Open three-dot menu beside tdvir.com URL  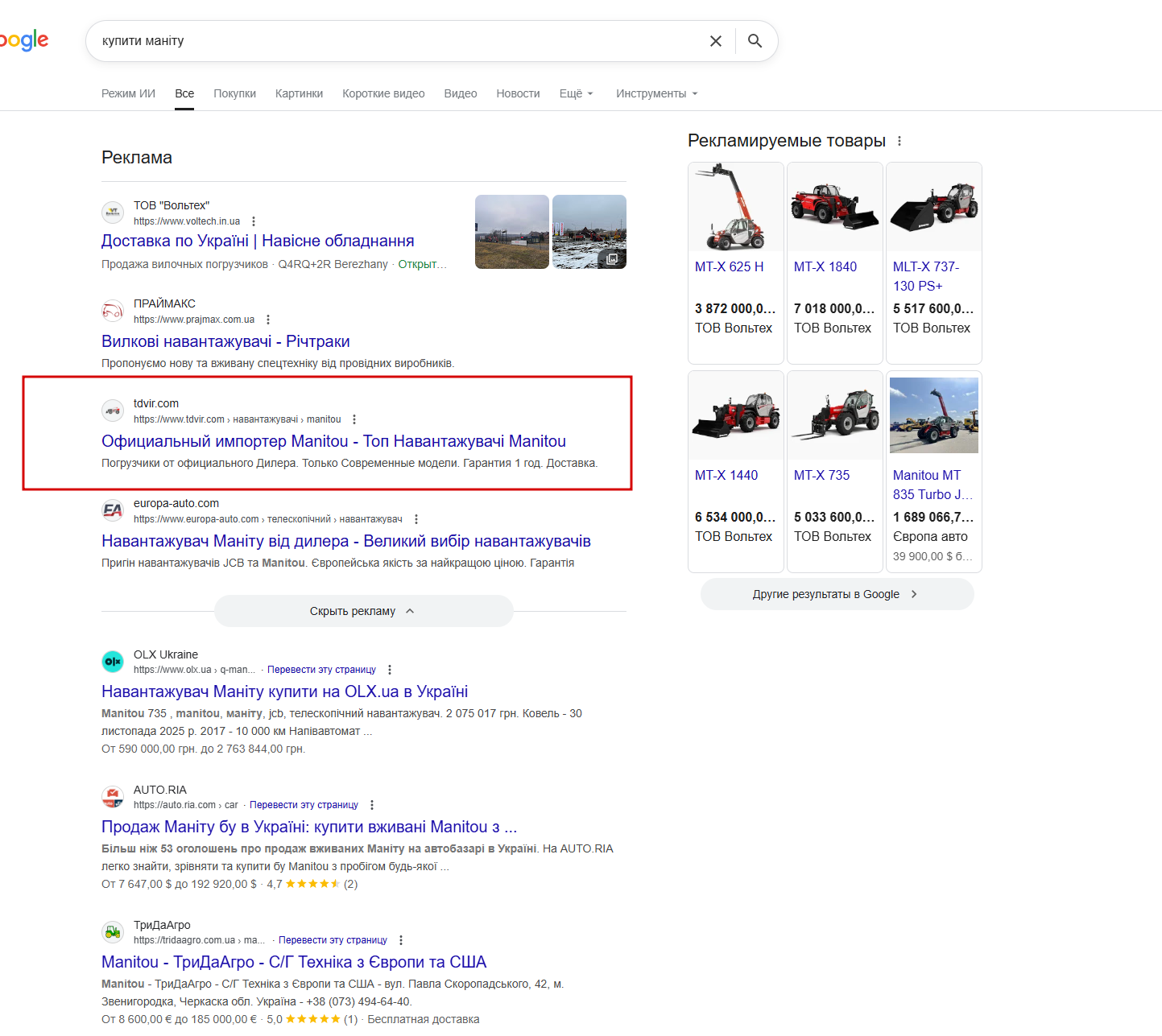(x=354, y=419)
